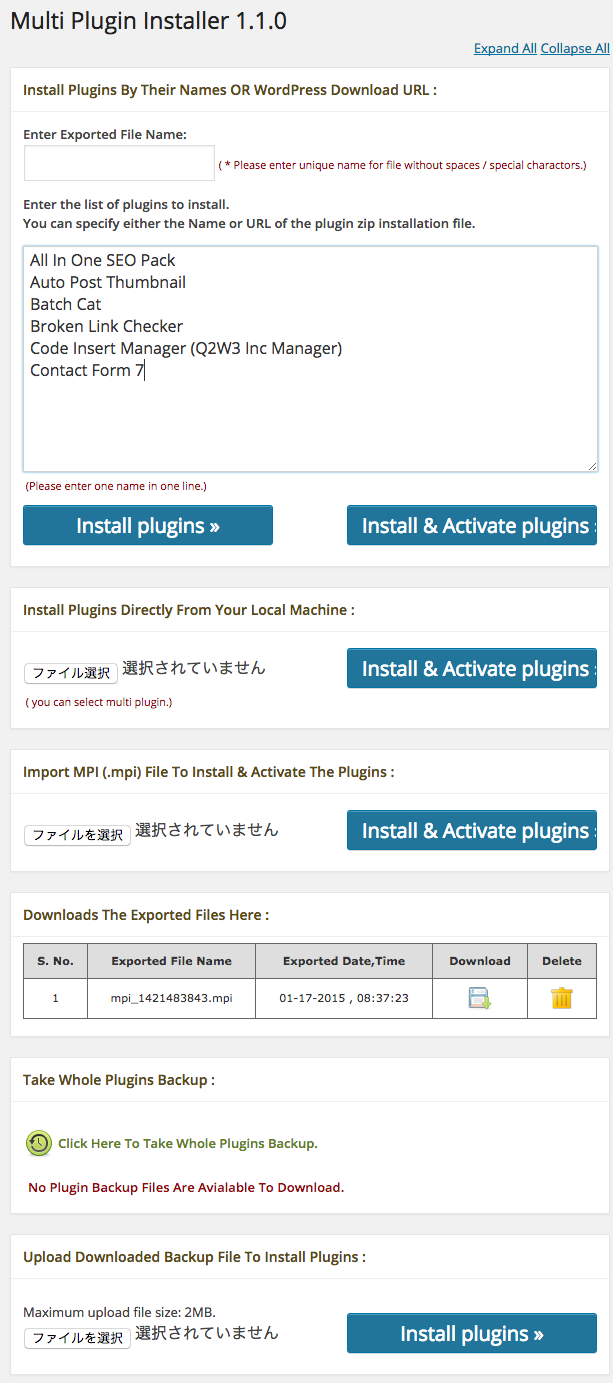Choose file in Local Machine section
The image size is (613, 1383).
click(71, 673)
